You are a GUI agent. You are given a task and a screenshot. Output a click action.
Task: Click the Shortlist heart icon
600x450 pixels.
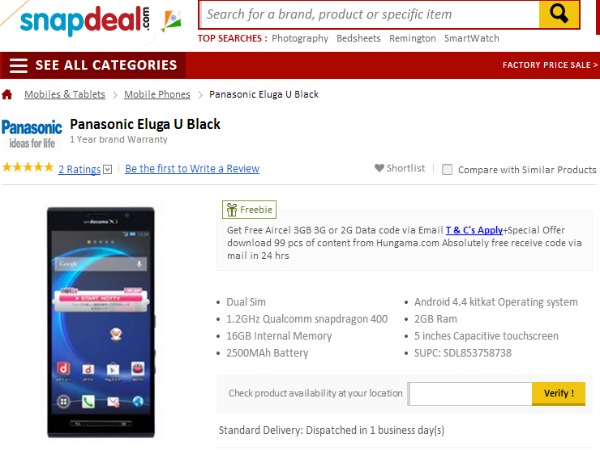[379, 168]
